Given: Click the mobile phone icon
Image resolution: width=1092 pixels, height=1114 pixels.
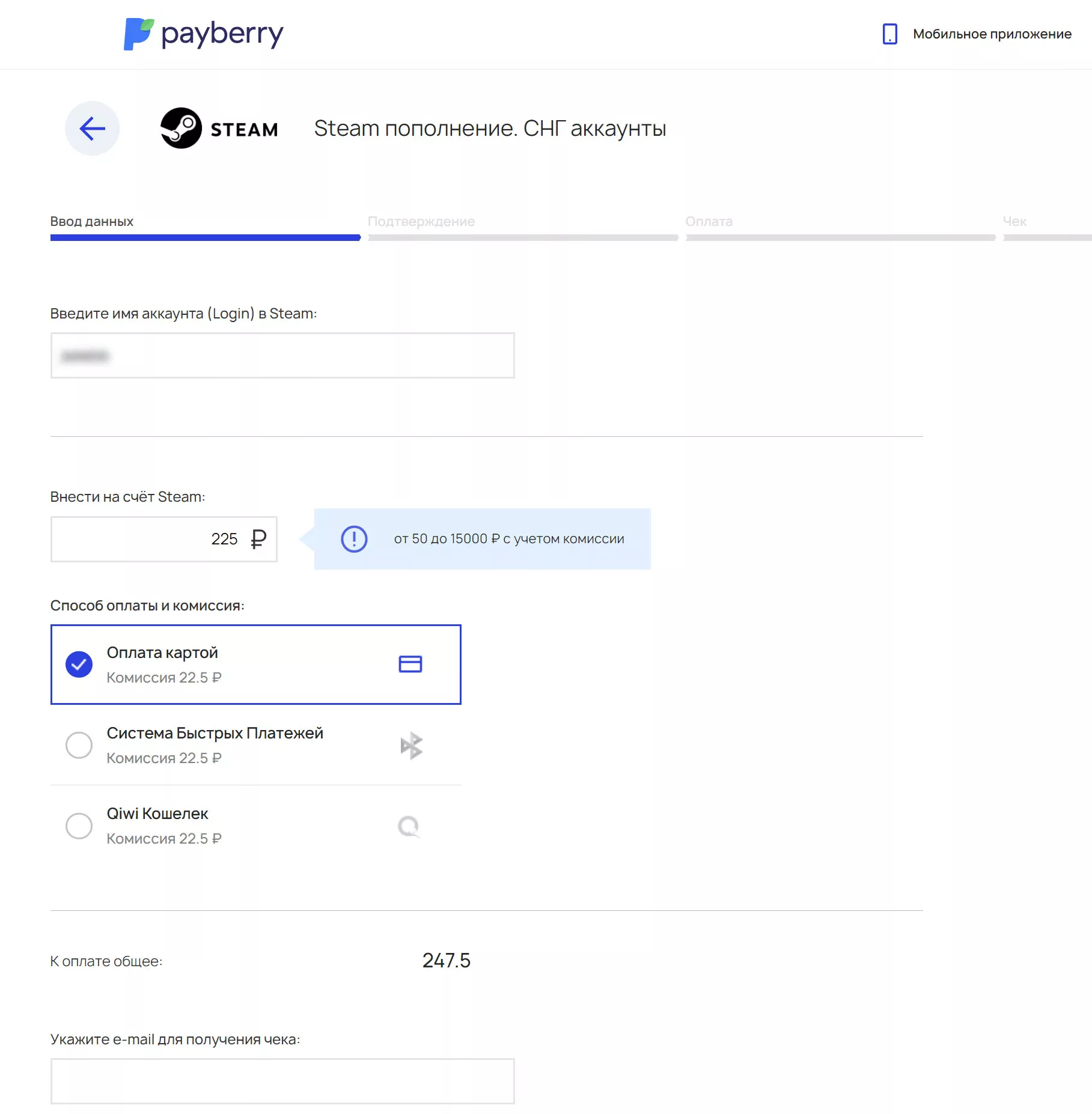Looking at the screenshot, I should [889, 34].
